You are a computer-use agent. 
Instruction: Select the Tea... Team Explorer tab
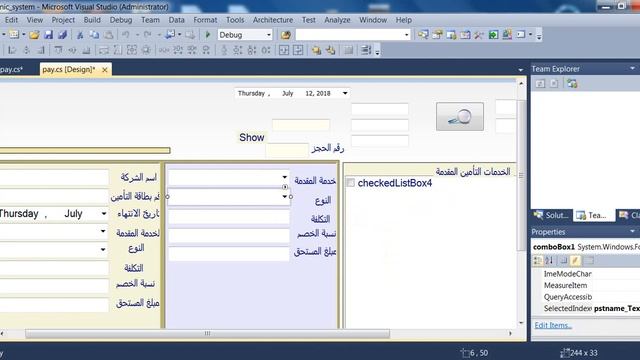(593, 215)
